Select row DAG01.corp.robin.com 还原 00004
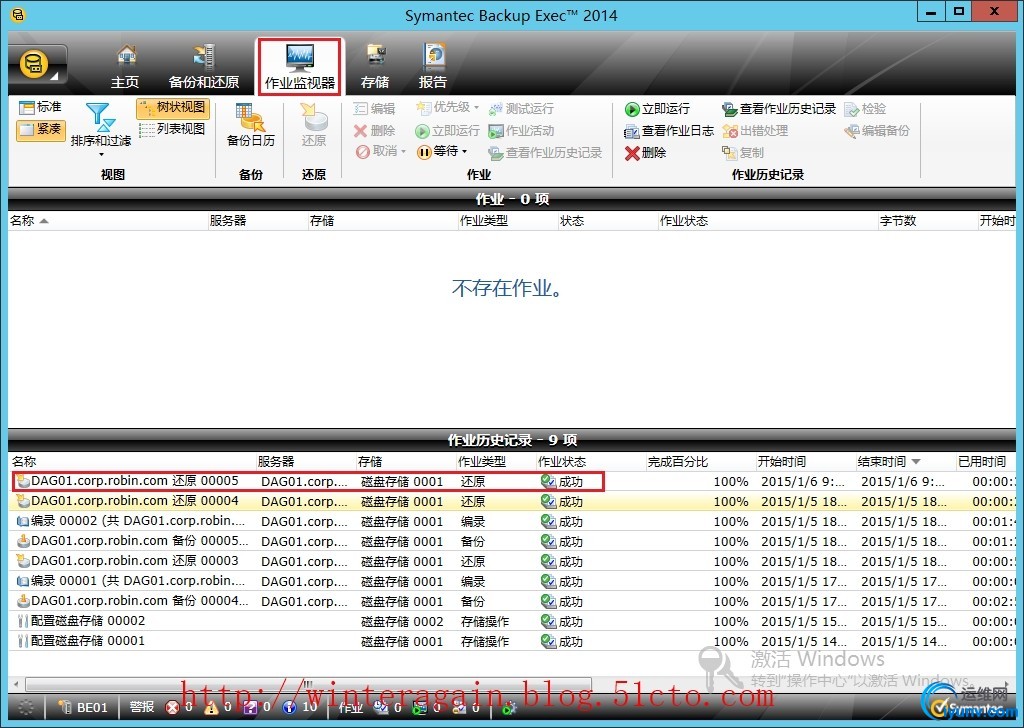 pyautogui.click(x=513, y=501)
